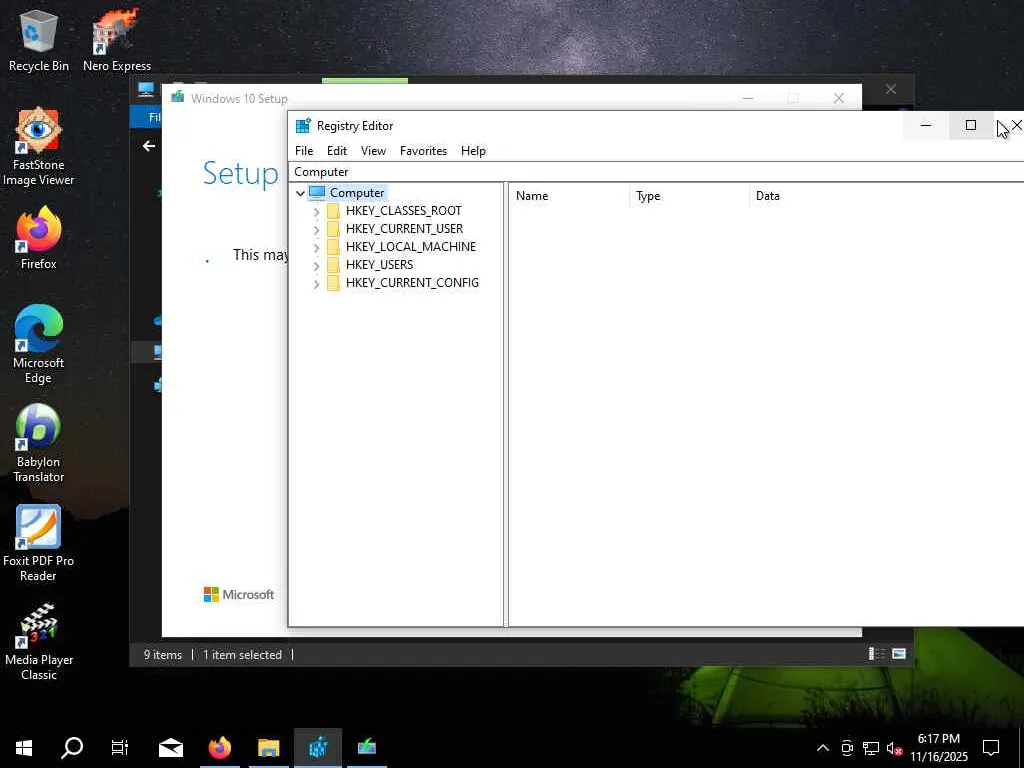Screen dimensions: 1024x768
Task: Open the taskbar clock showing 6:17 PM
Action: pyautogui.click(x=938, y=748)
